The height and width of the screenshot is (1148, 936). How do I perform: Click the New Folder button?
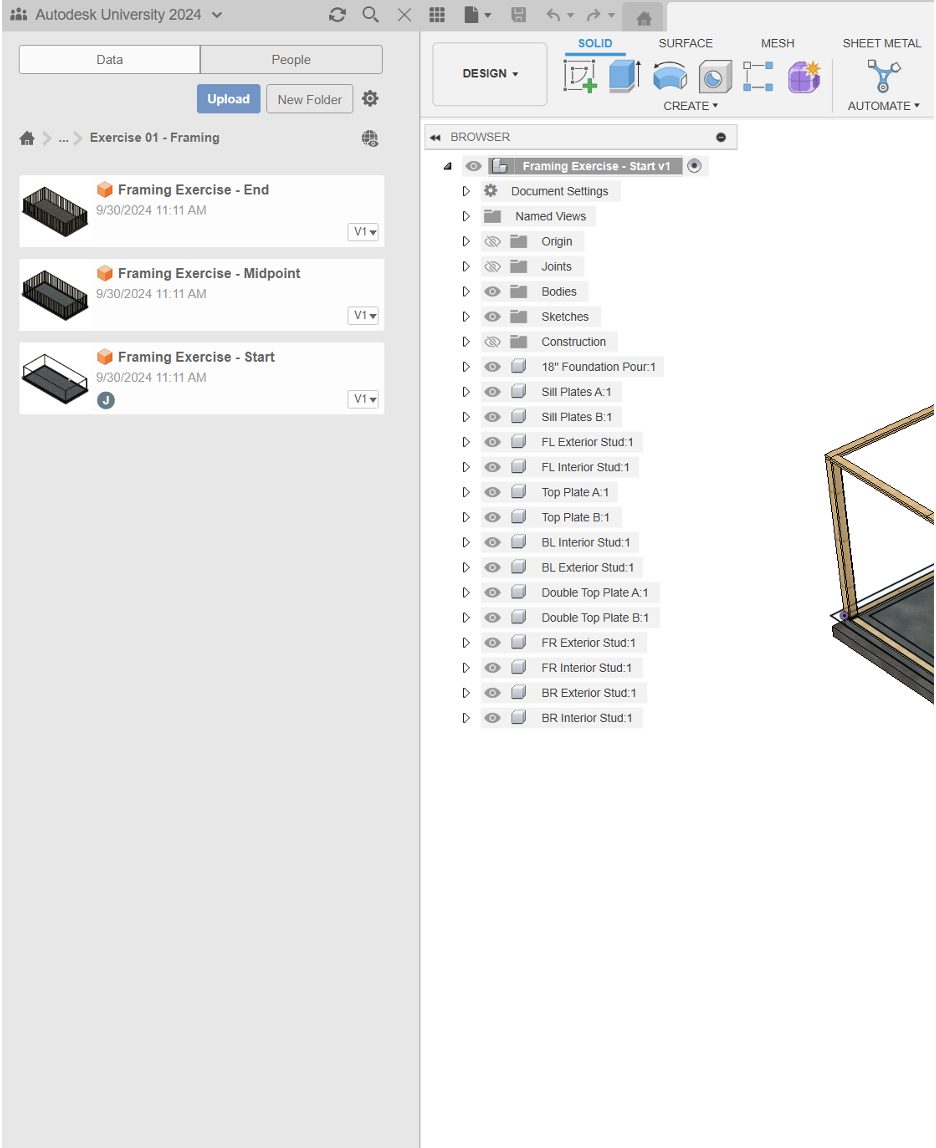(309, 99)
